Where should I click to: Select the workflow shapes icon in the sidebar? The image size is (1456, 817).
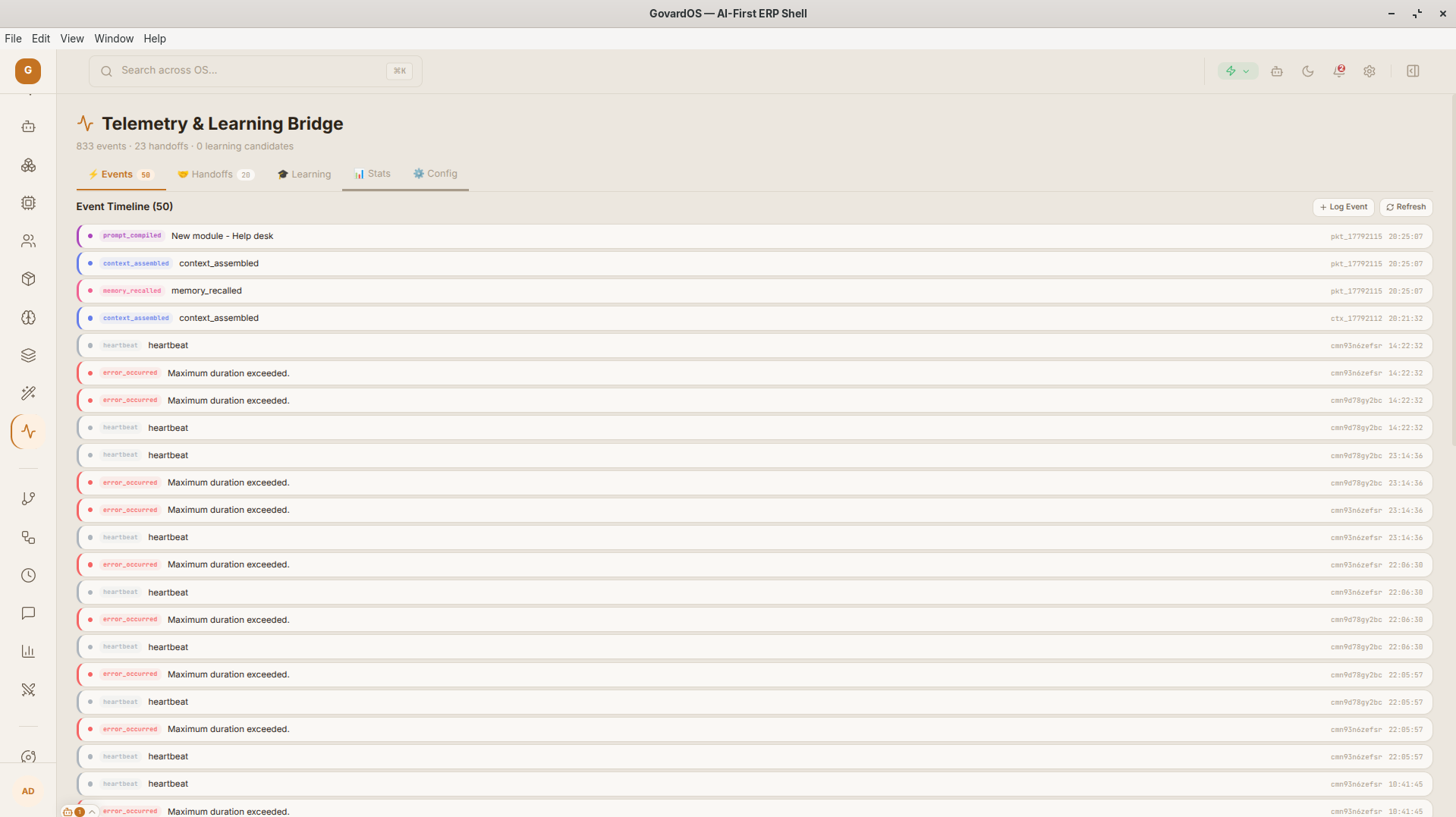pos(28,537)
